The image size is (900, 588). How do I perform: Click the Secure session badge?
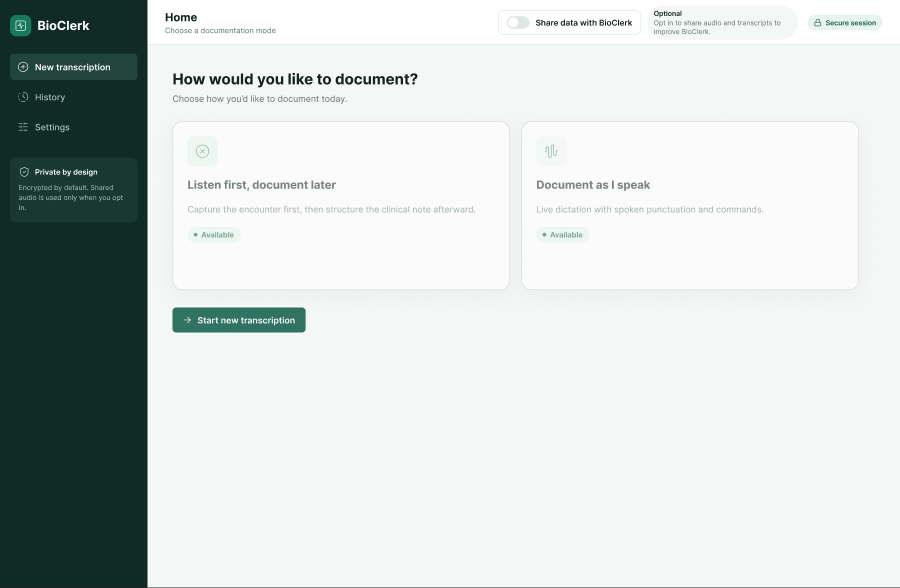(845, 23)
